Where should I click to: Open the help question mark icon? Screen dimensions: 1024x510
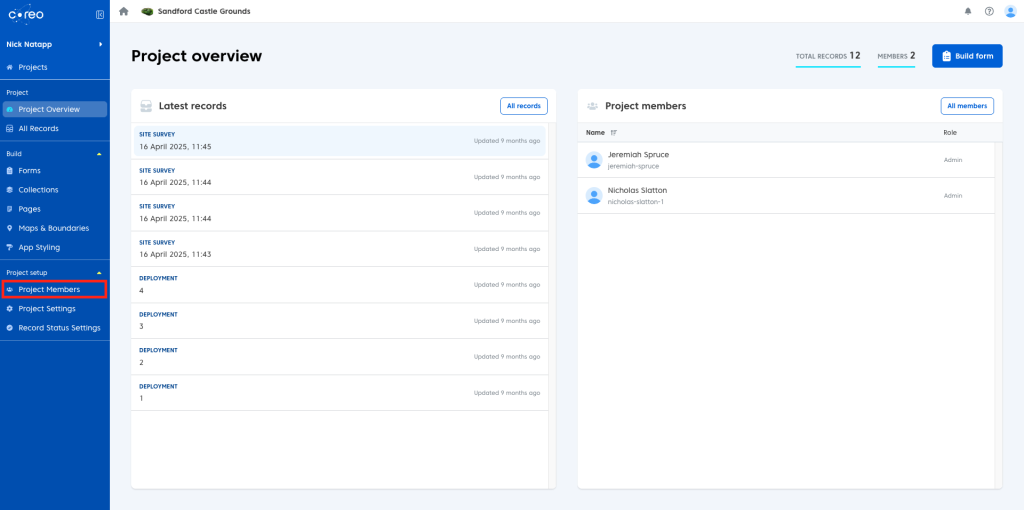989,11
